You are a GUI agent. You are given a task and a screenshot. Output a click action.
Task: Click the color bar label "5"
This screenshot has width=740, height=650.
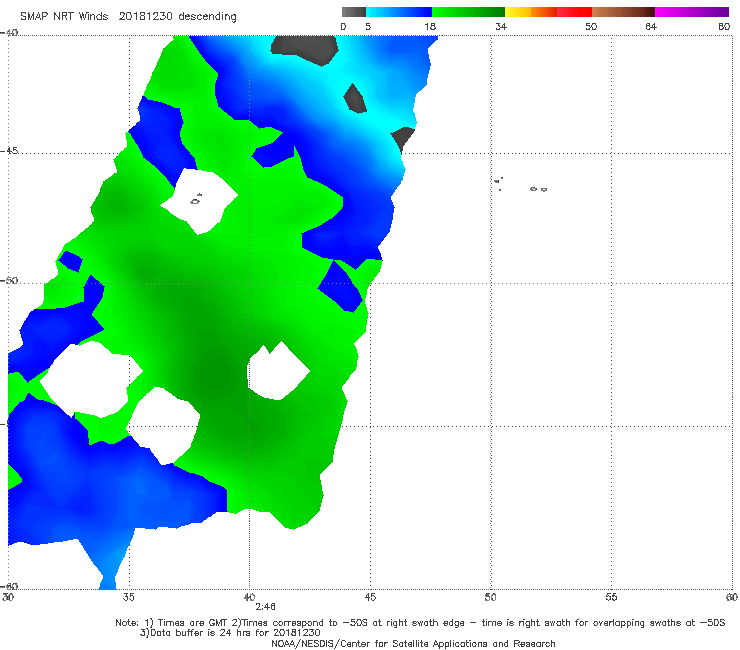click(368, 26)
